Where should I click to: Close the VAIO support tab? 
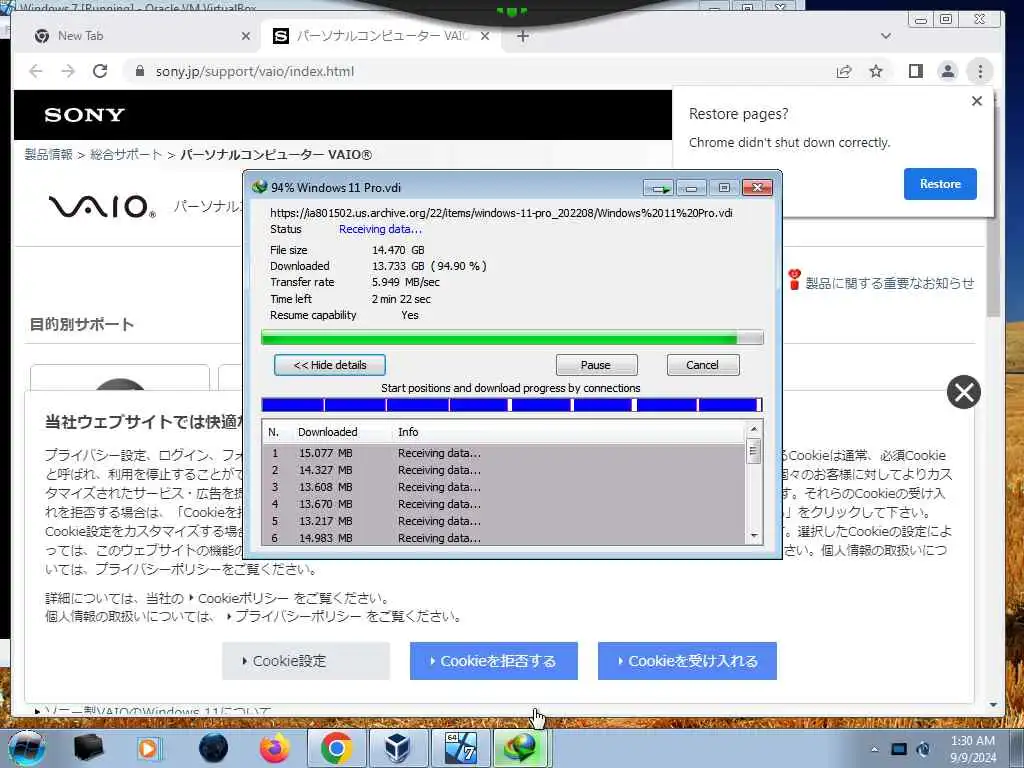pos(485,36)
